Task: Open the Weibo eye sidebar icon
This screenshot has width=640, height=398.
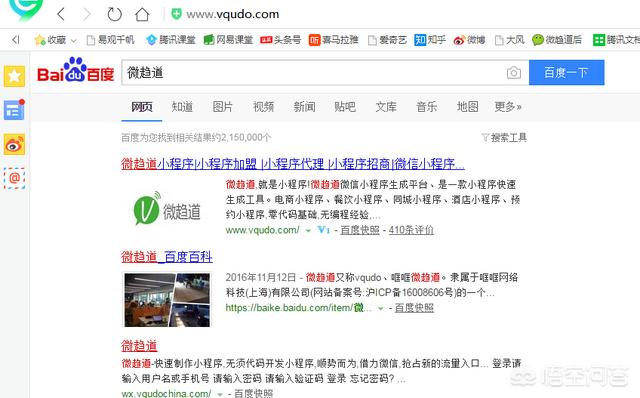Action: click(x=14, y=144)
